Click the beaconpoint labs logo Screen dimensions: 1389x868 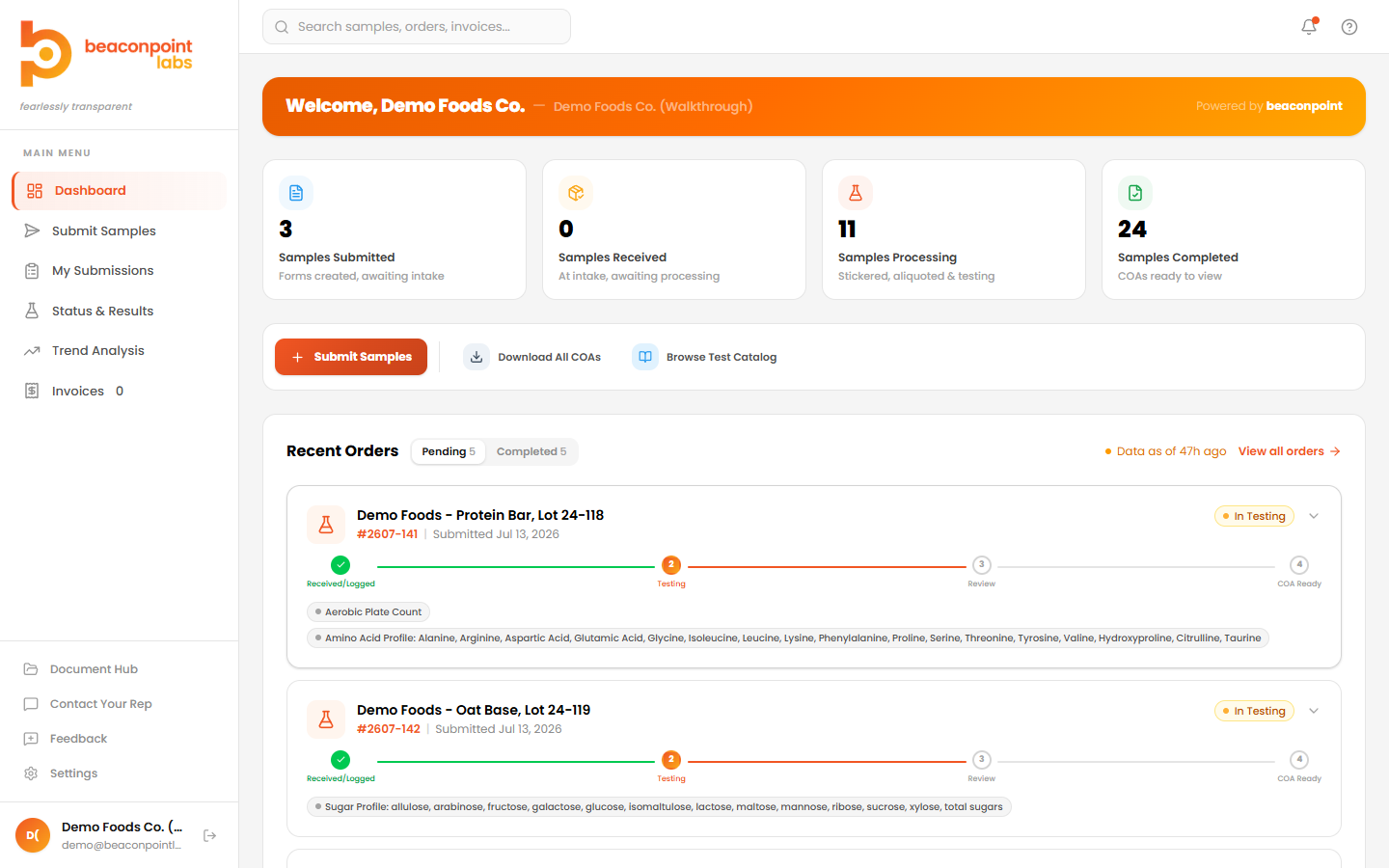coord(107,54)
